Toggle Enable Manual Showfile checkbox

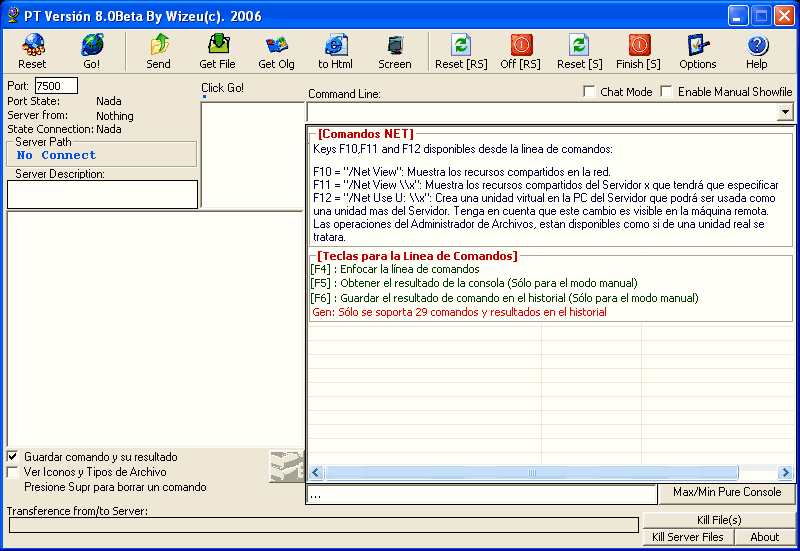(x=665, y=92)
